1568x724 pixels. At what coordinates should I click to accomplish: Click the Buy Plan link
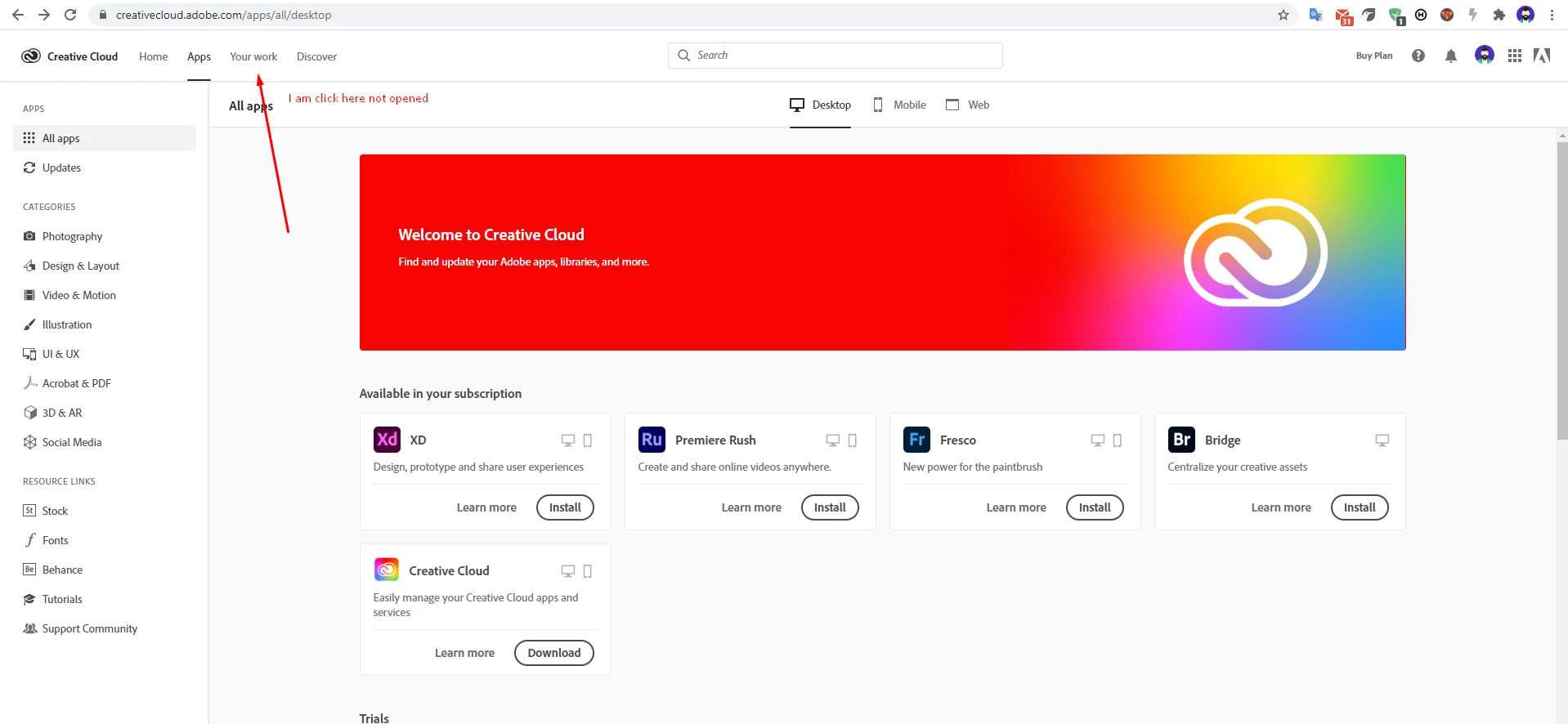tap(1374, 56)
